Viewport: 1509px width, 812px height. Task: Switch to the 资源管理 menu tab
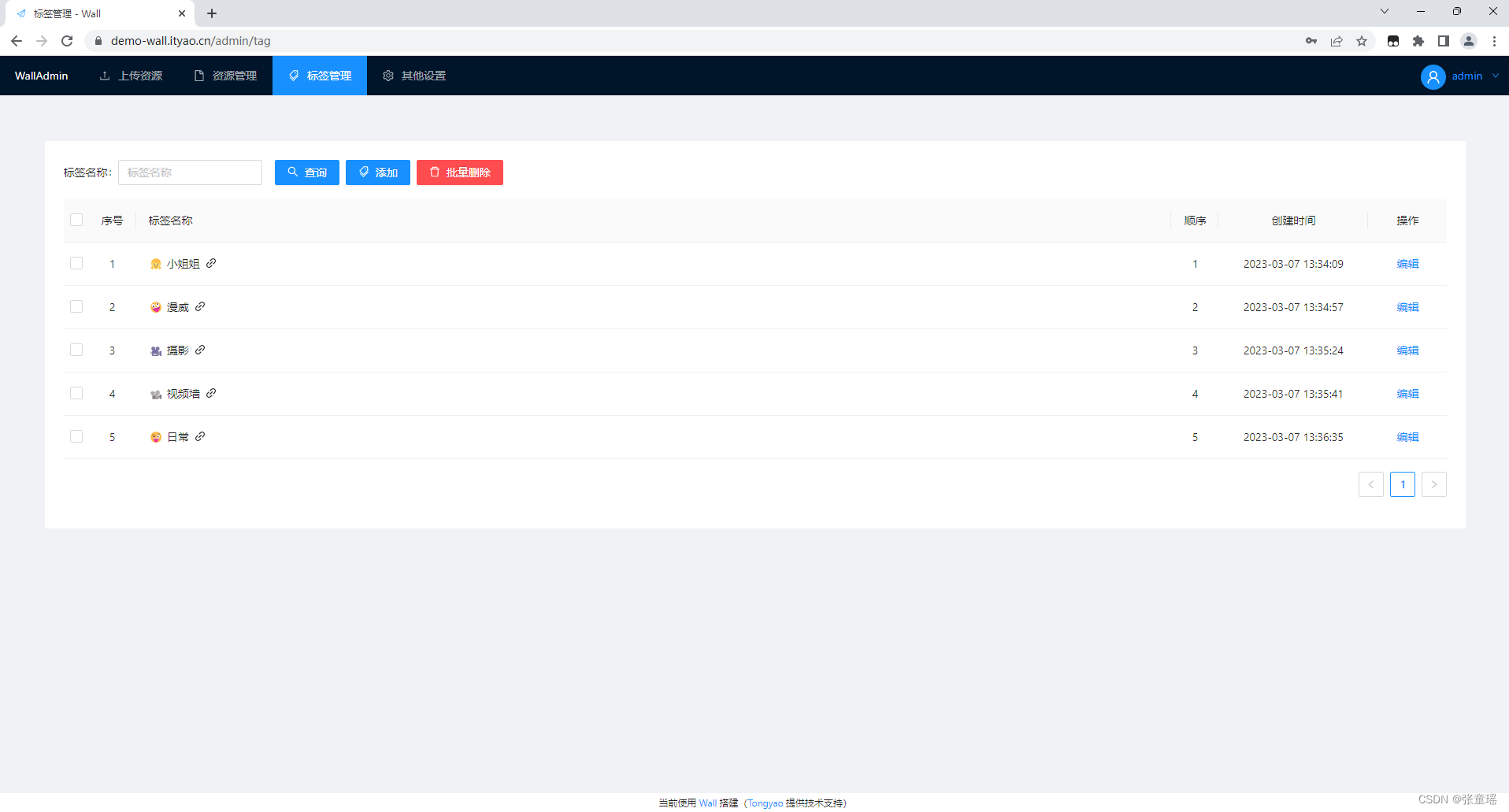[x=226, y=76]
